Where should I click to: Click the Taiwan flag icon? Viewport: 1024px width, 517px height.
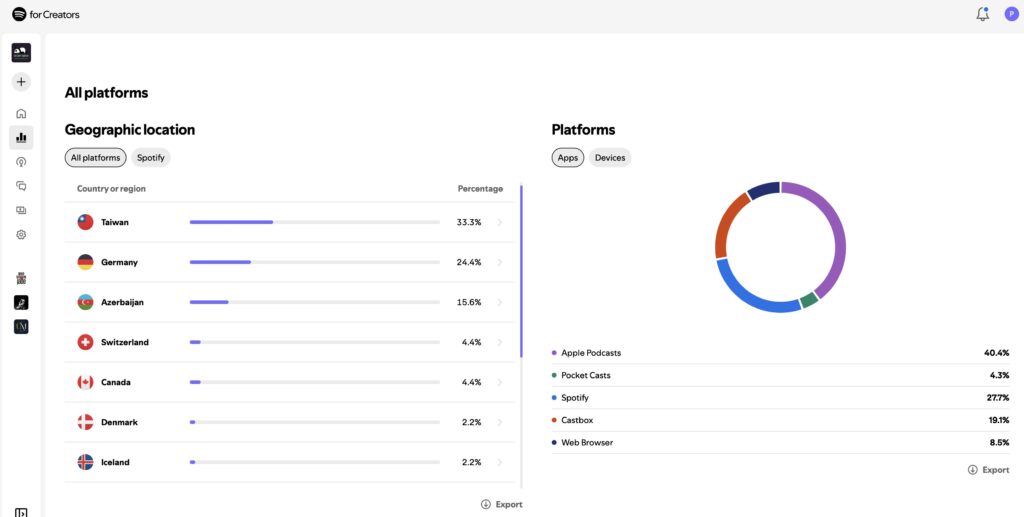86,223
